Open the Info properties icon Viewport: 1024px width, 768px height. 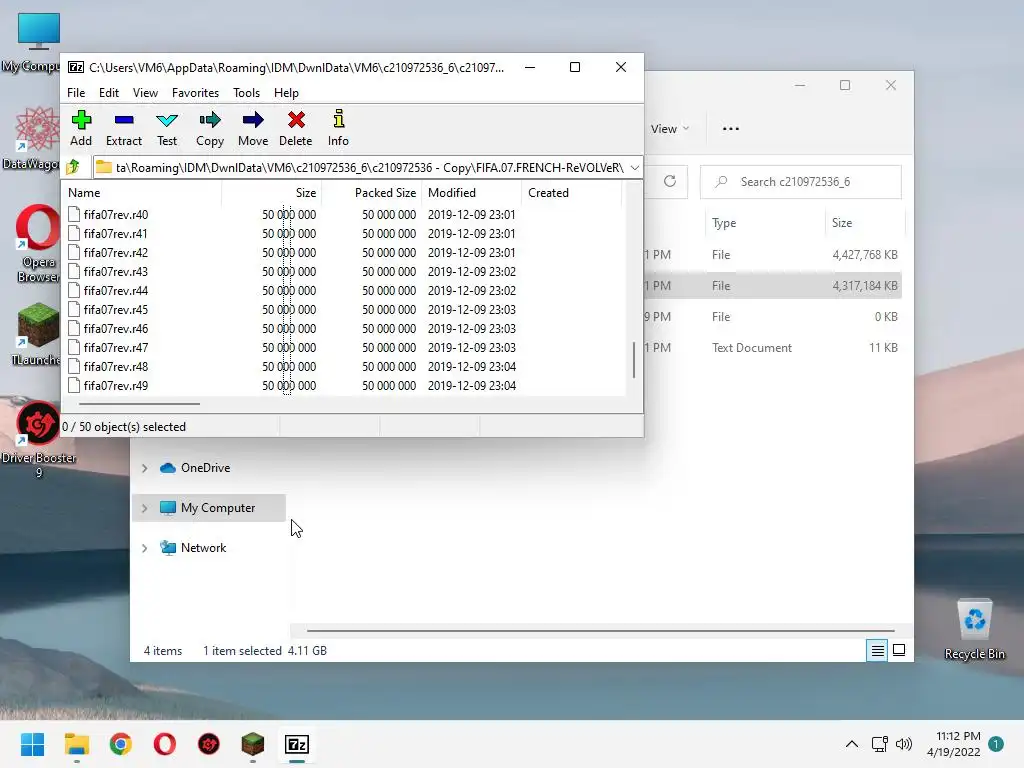coord(338,120)
